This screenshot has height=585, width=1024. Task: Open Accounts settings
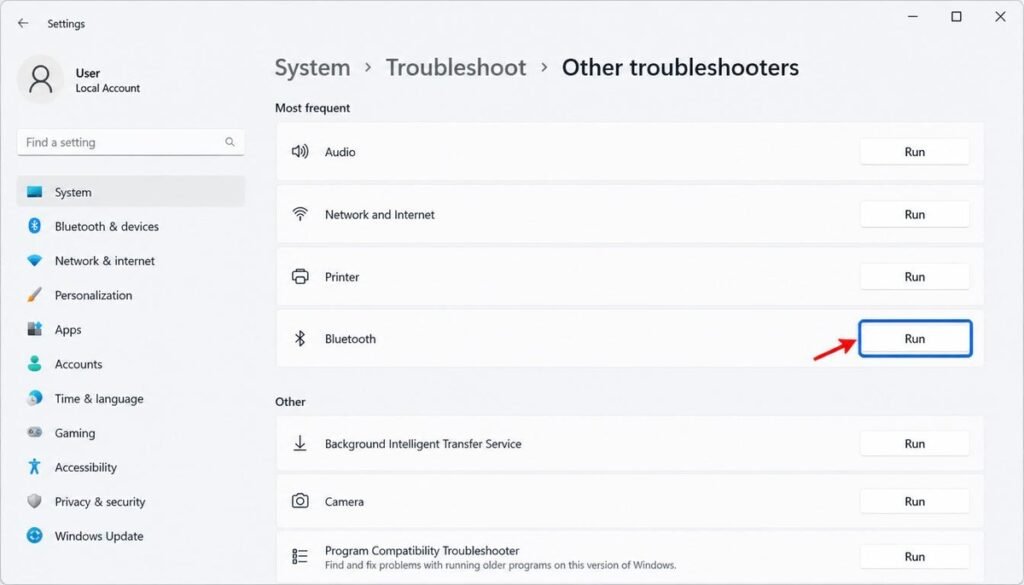tap(131, 364)
